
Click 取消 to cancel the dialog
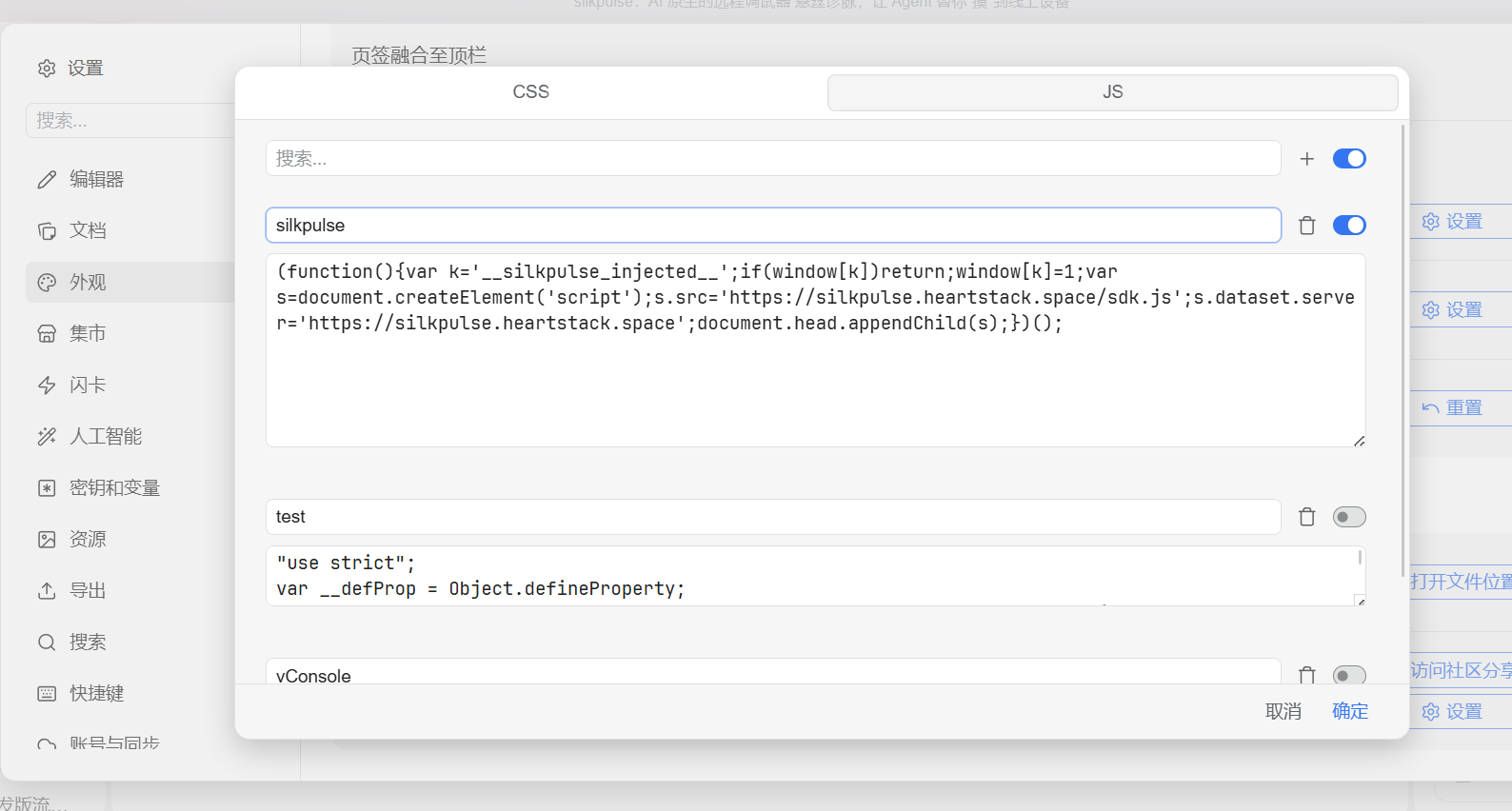pos(1283,711)
